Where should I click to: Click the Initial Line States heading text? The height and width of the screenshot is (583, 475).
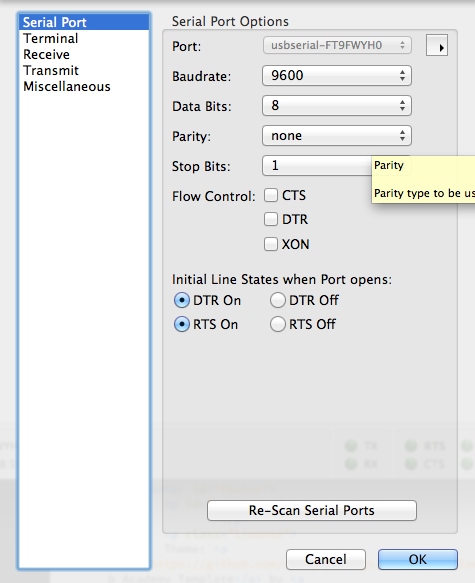click(282, 279)
